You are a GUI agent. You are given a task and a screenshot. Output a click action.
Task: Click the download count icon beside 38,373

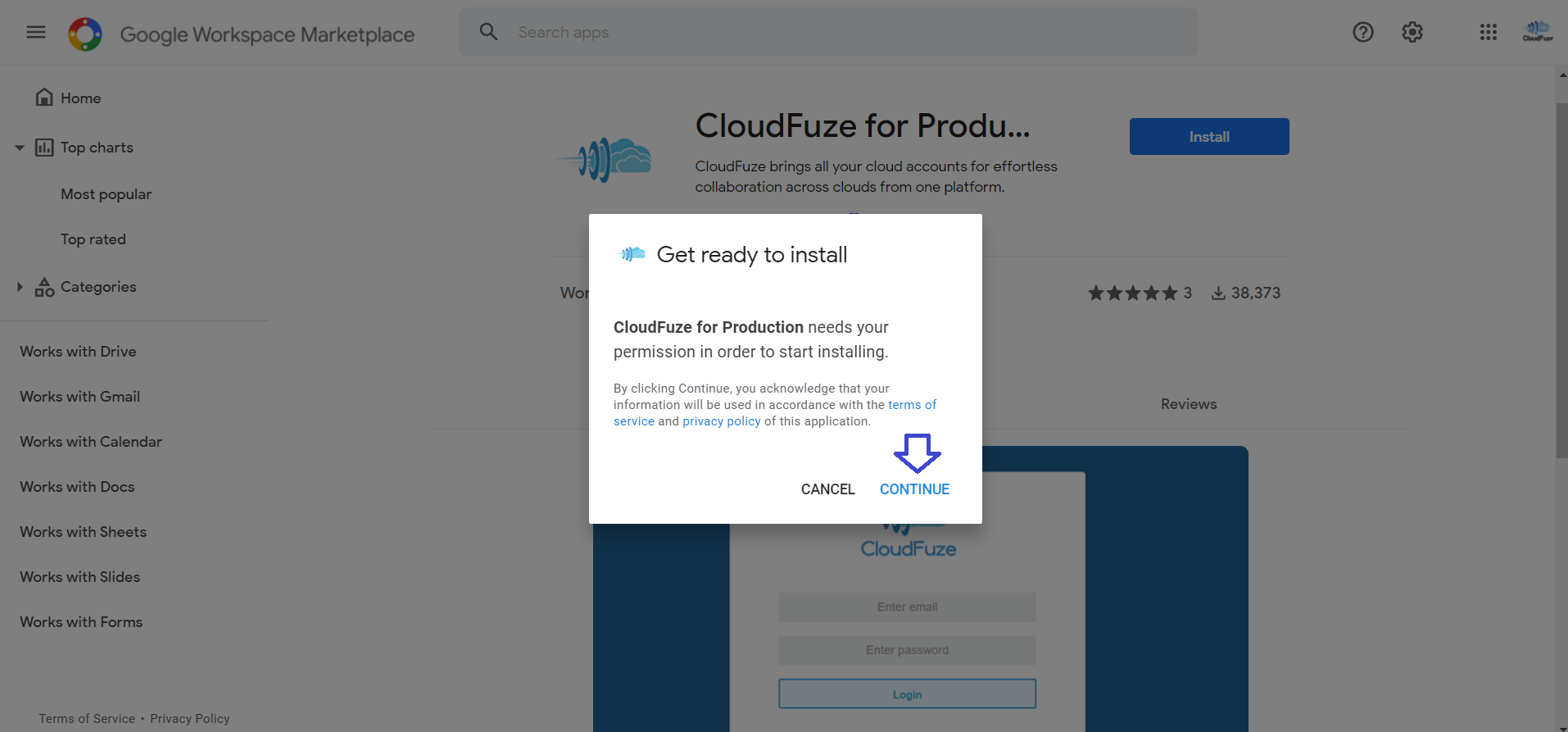(x=1219, y=293)
